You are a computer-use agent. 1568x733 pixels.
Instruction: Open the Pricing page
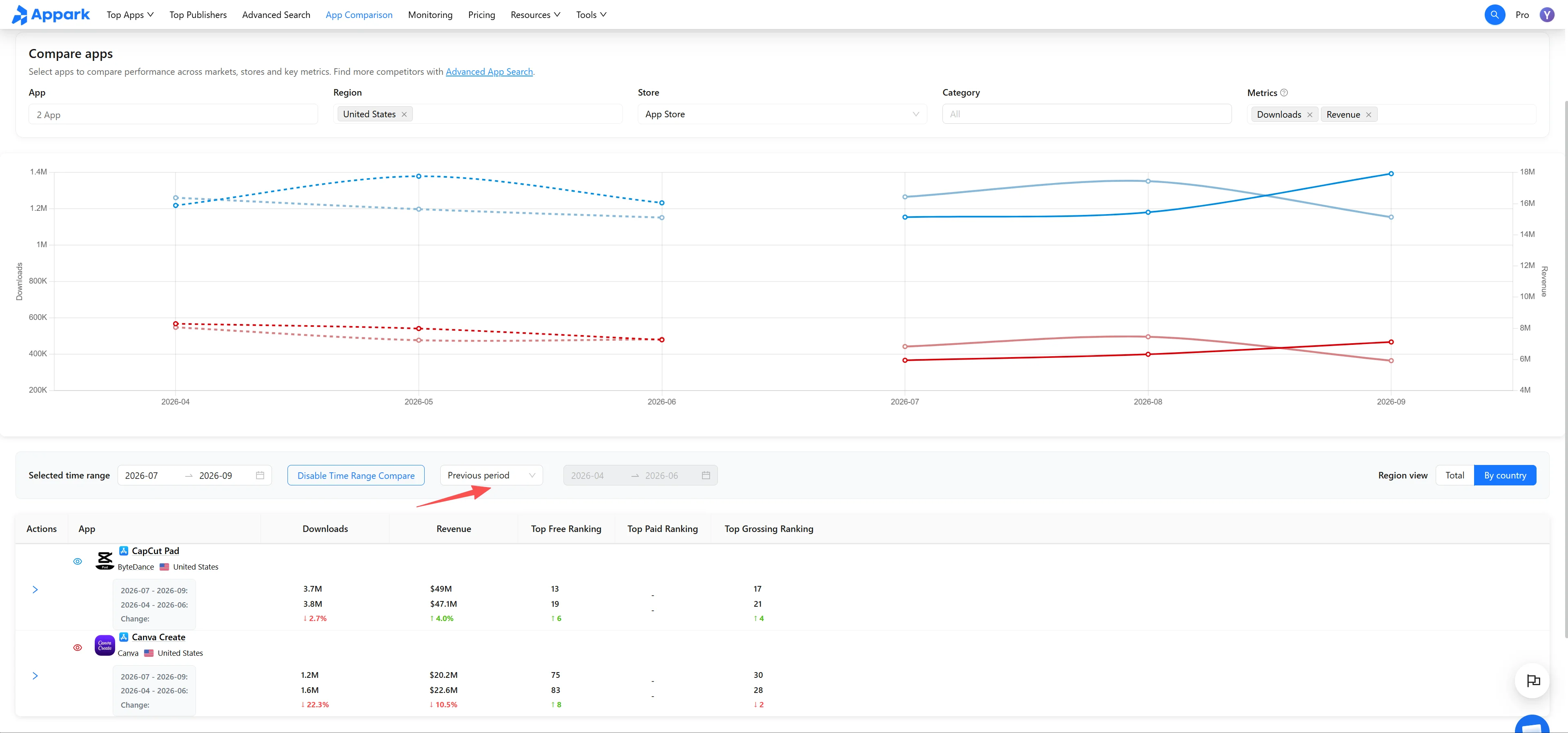point(481,15)
